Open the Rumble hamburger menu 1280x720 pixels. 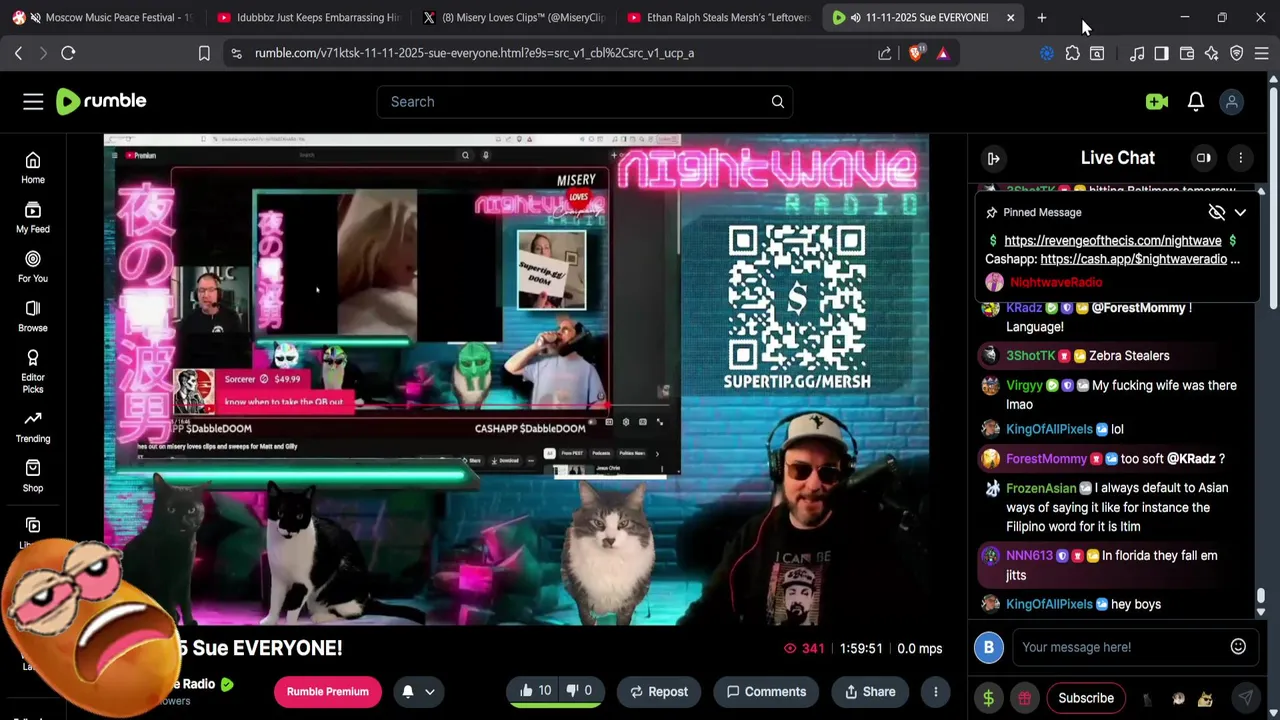point(33,101)
